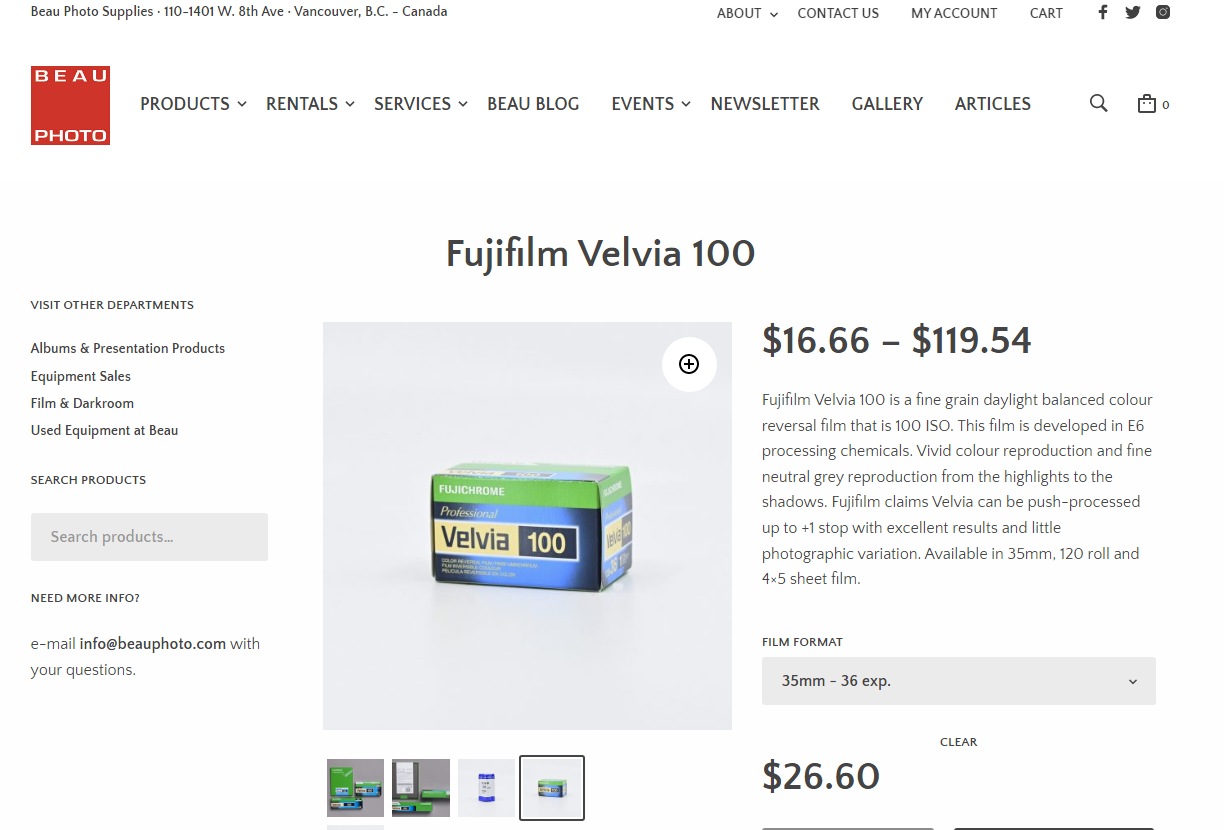Click the Beau Photo logo
The width and height of the screenshot is (1224, 830).
(70, 105)
